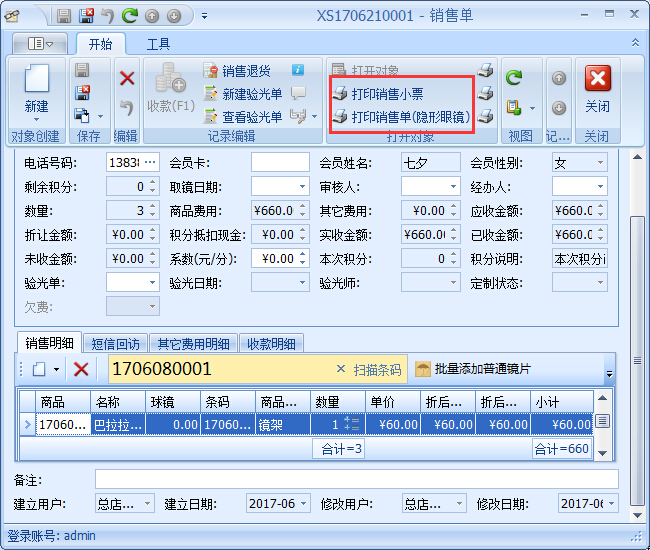The image size is (650, 550).
Task: Click barcode input field showing 1706080001
Action: click(222, 369)
